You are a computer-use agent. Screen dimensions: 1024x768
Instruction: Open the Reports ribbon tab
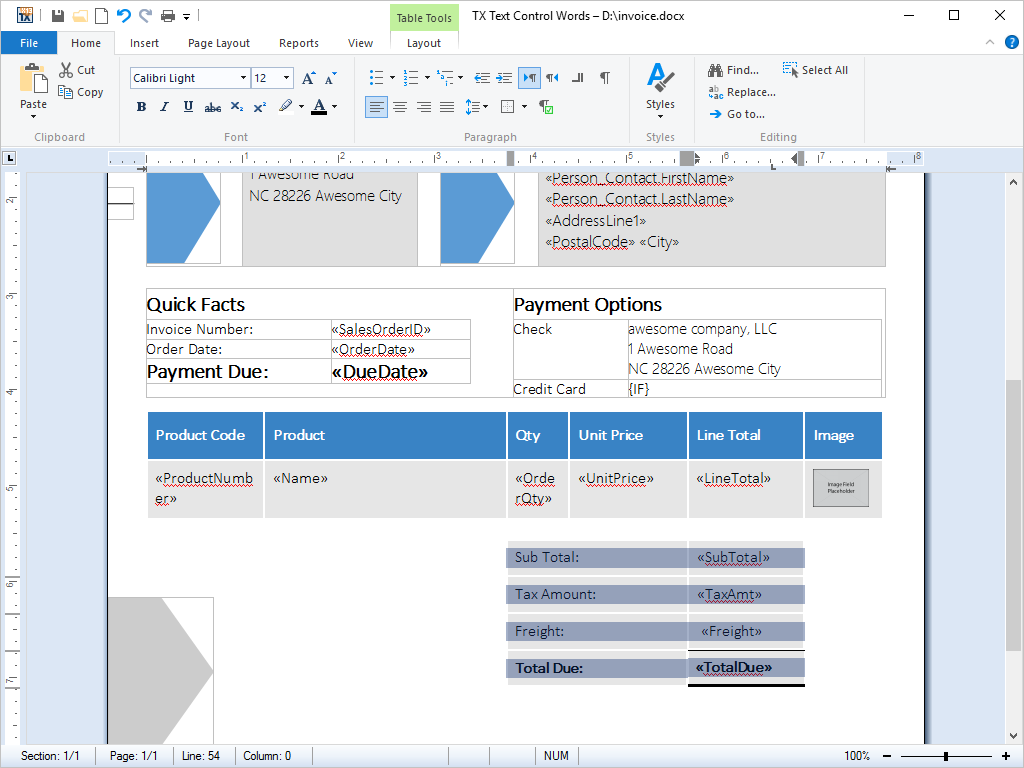tap(299, 43)
